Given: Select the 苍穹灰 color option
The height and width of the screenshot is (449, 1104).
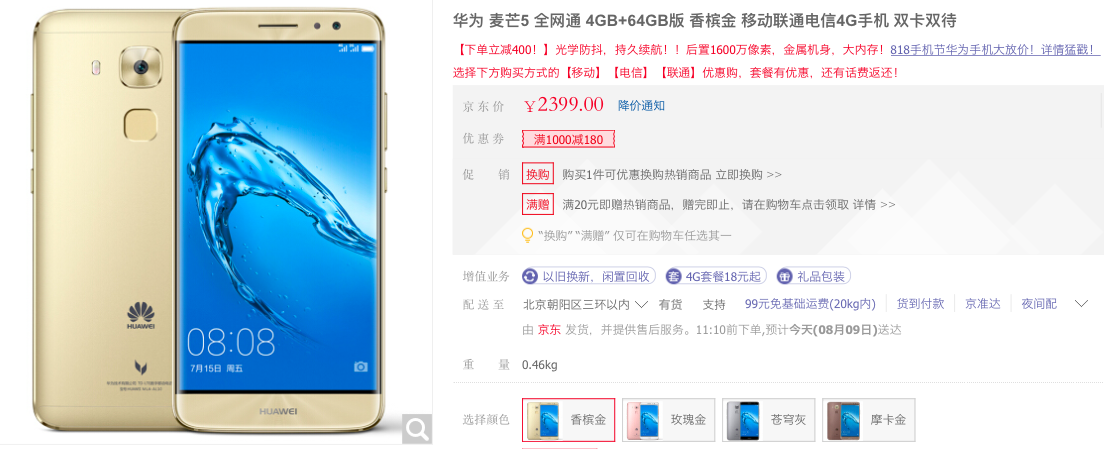Looking at the screenshot, I should tap(769, 420).
